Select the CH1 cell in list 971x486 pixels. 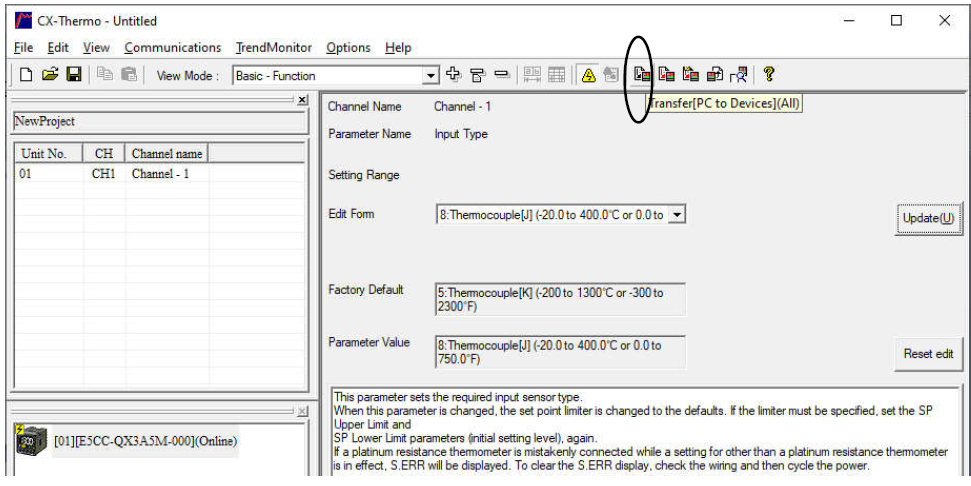[104, 173]
